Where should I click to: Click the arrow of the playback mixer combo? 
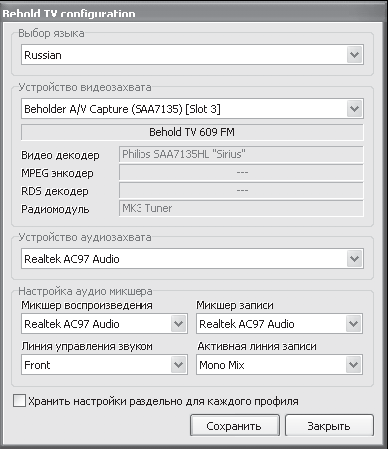(178, 324)
